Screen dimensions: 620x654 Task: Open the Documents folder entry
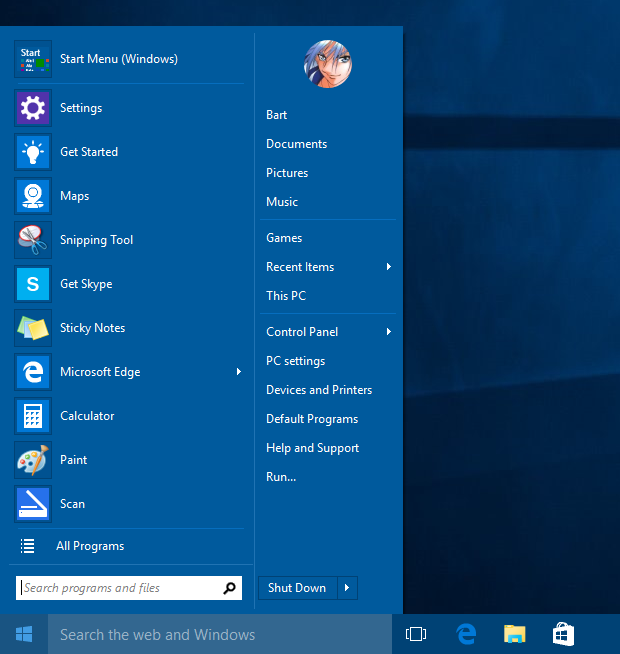(x=296, y=144)
